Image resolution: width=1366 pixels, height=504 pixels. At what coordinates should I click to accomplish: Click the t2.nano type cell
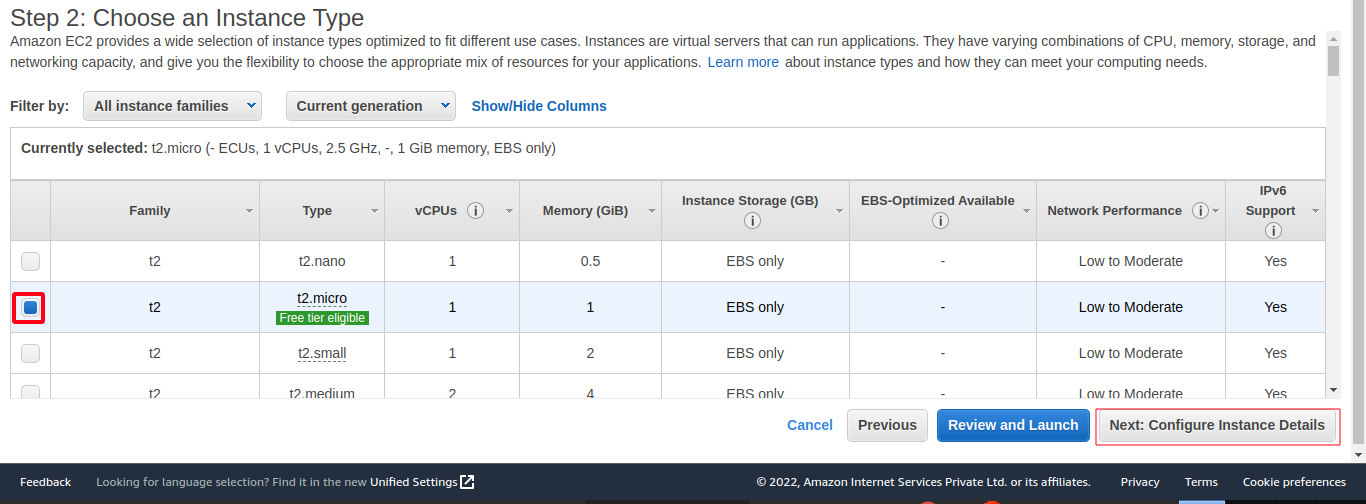coord(322,261)
